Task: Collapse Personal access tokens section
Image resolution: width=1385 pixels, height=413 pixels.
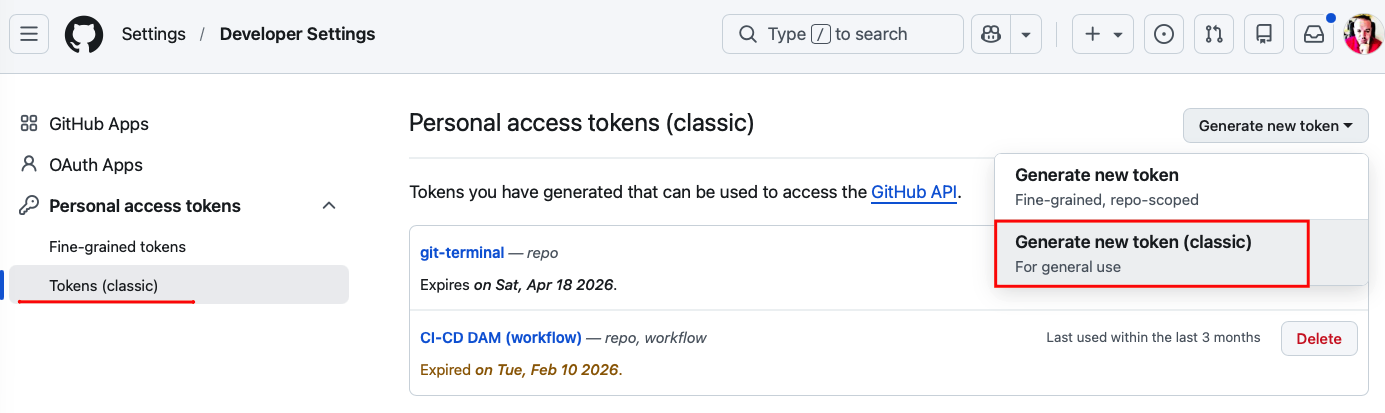Action: 328,206
